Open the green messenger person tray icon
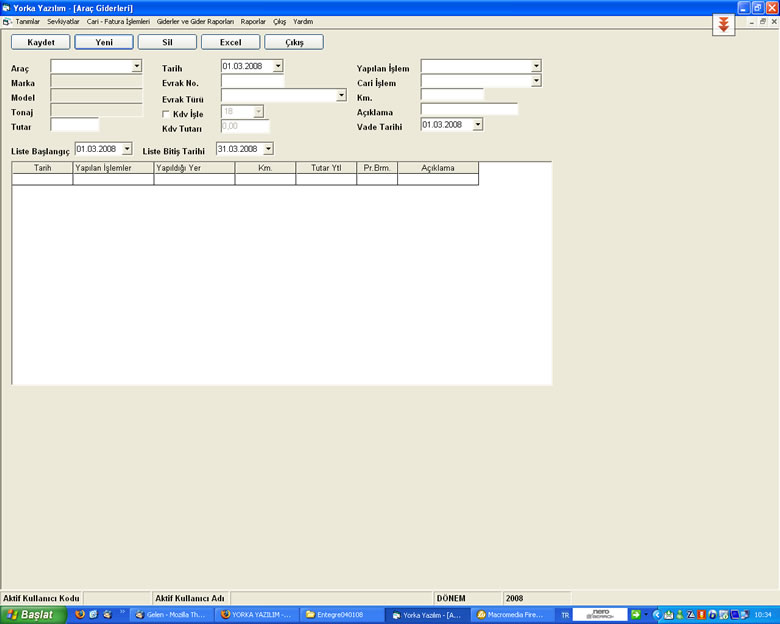780x624 pixels. tap(680, 615)
